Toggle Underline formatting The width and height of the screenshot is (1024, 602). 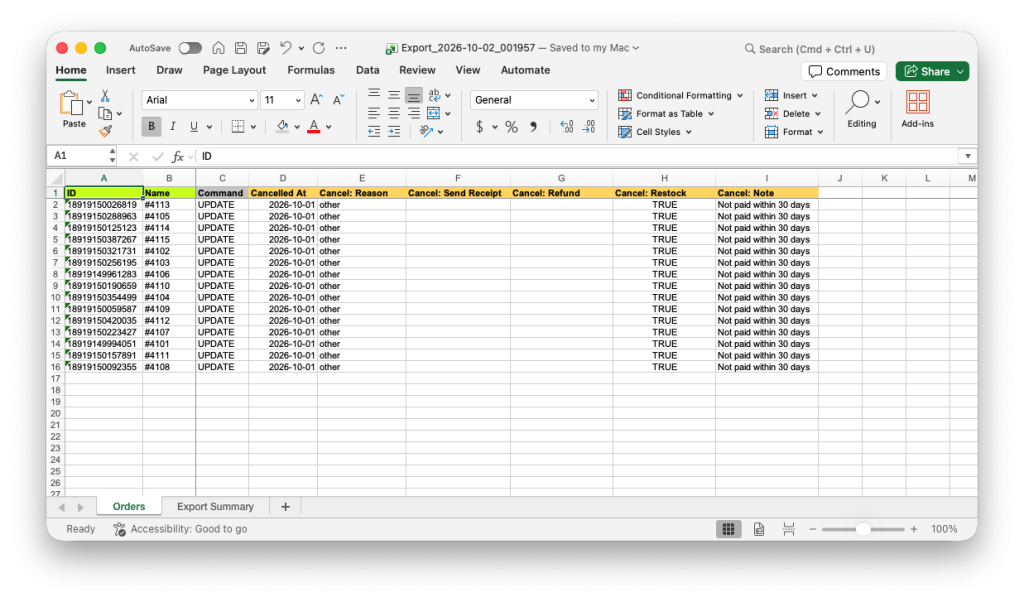click(x=194, y=127)
